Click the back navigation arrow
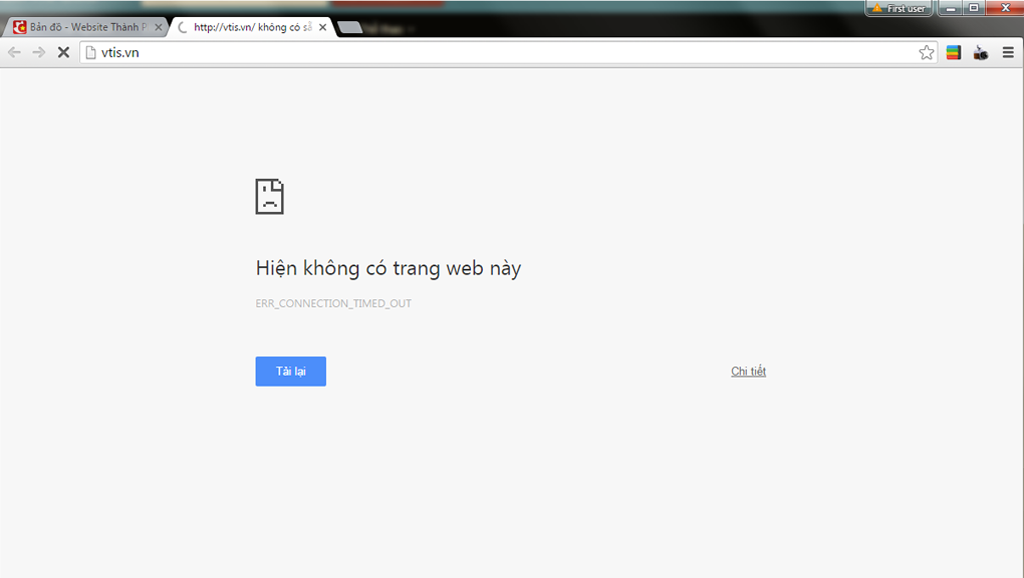Viewport: 1024px width, 578px height. click(x=14, y=52)
